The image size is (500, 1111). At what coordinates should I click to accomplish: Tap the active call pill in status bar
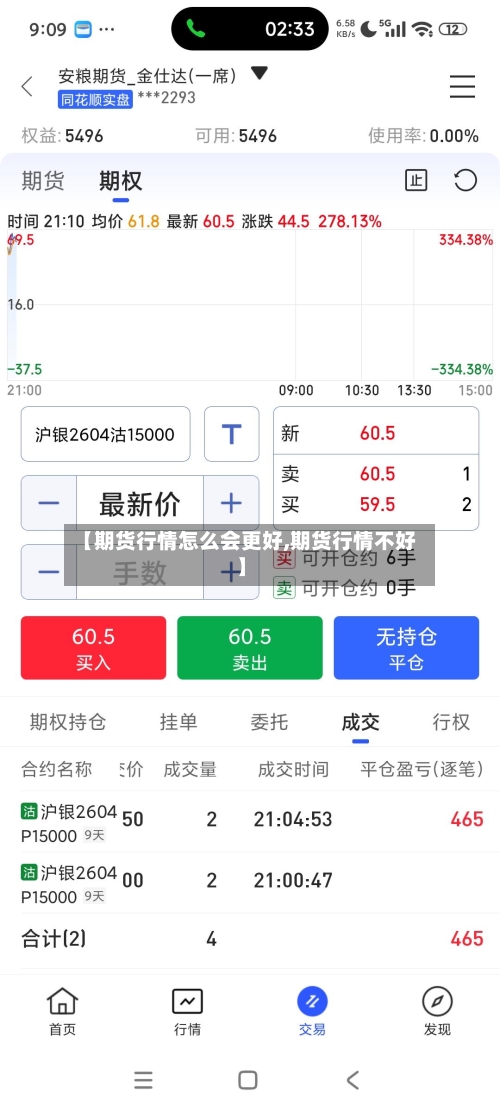pos(250,29)
